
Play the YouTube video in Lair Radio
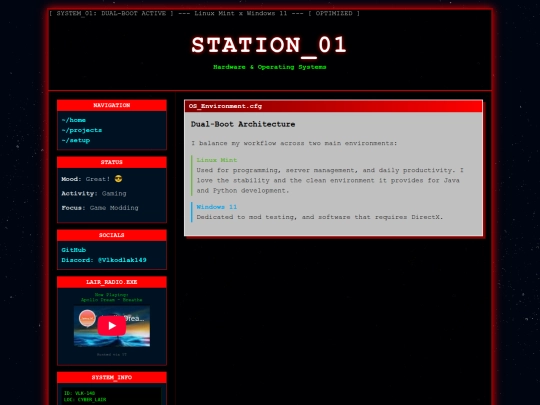[112, 325]
